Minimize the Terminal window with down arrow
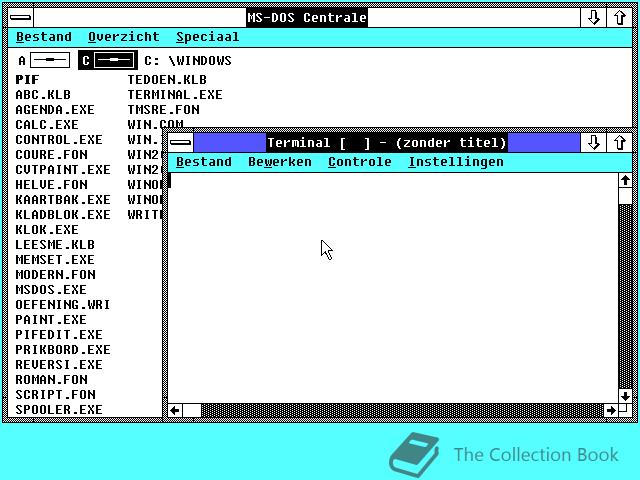This screenshot has height=480, width=640. [x=593, y=142]
